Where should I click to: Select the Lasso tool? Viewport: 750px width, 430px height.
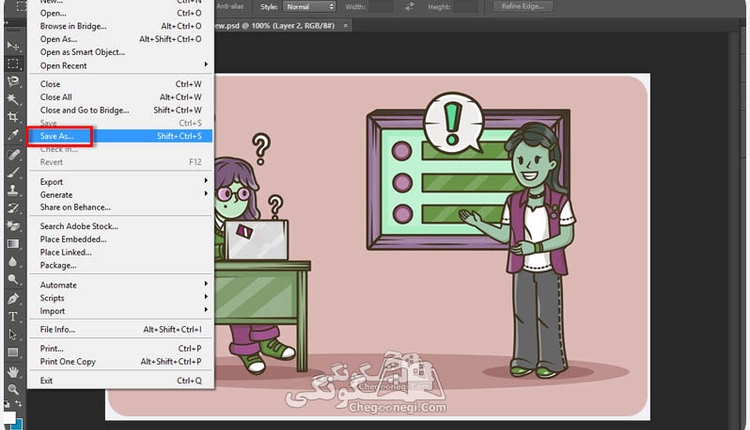click(x=13, y=81)
